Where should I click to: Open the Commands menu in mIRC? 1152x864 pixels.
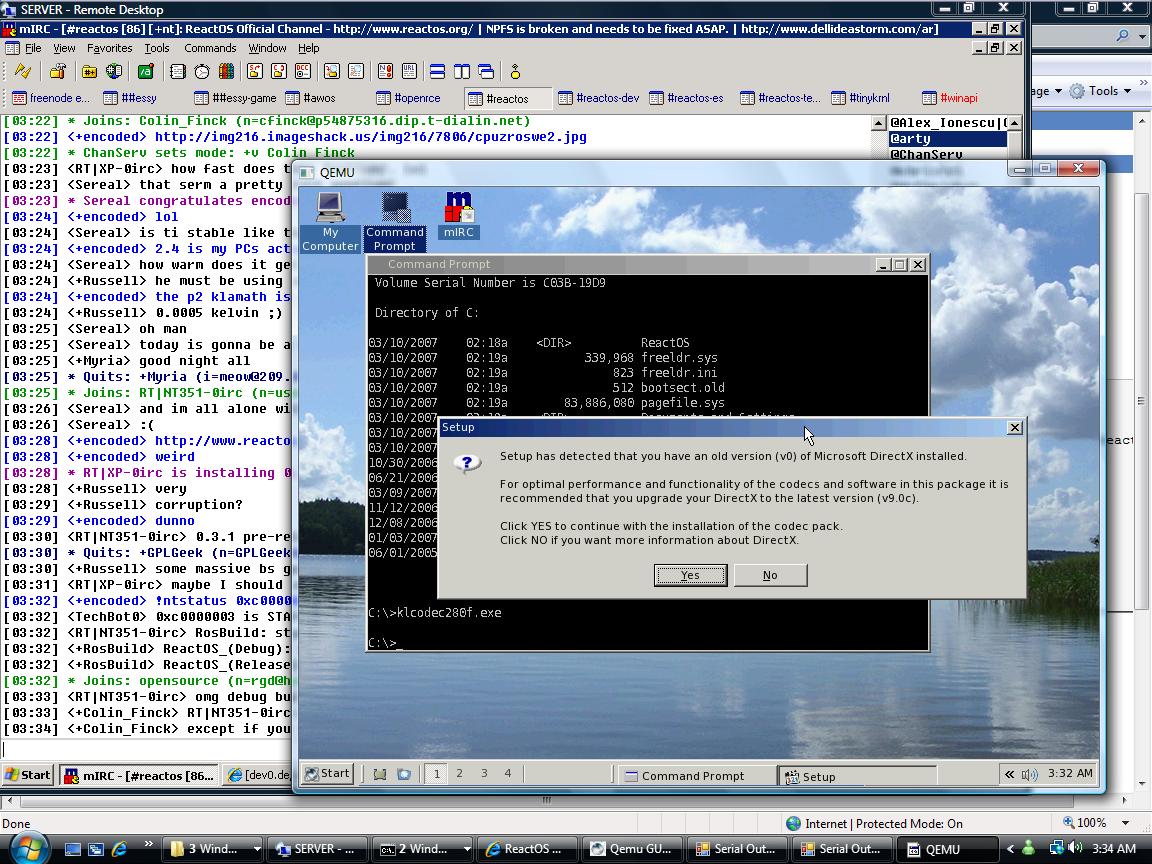(x=210, y=48)
